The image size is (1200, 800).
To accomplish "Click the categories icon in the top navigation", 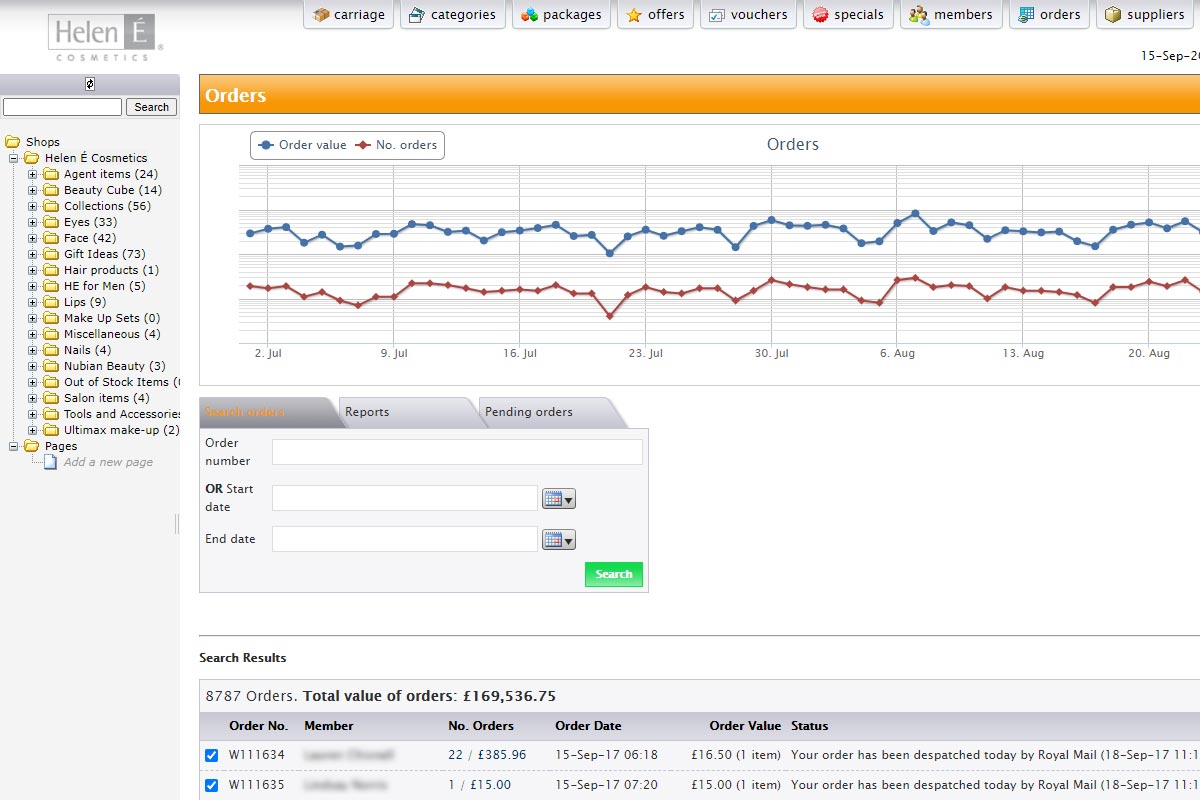I will (x=416, y=15).
